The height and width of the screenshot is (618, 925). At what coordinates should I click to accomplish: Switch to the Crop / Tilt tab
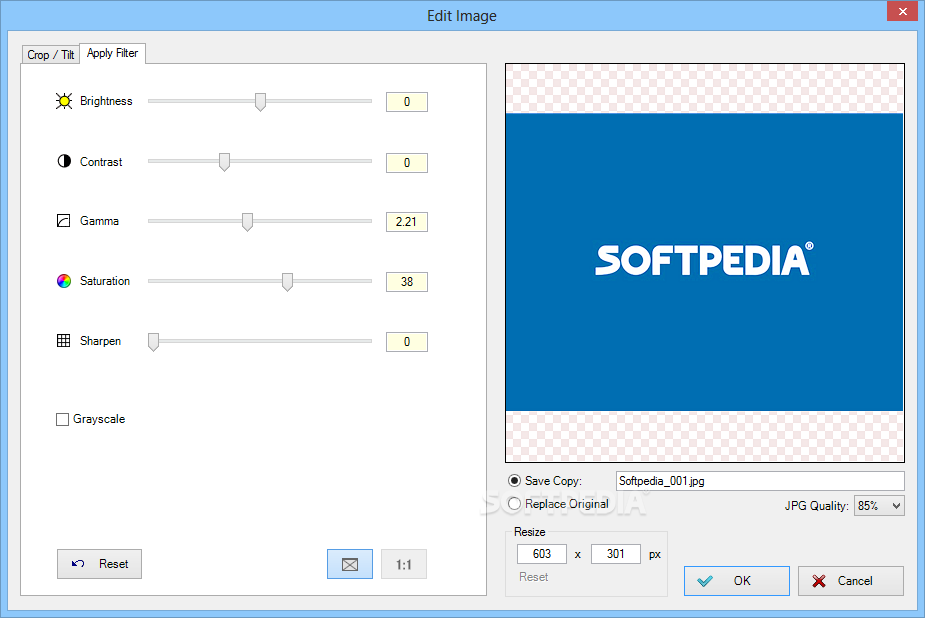[x=51, y=55]
